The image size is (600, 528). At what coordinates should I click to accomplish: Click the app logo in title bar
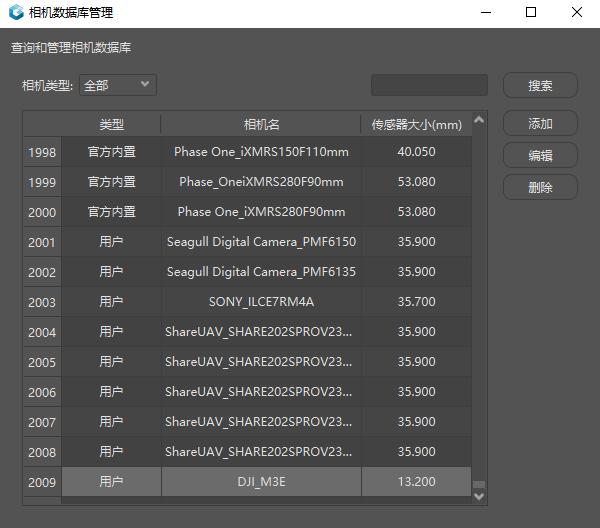[16, 13]
